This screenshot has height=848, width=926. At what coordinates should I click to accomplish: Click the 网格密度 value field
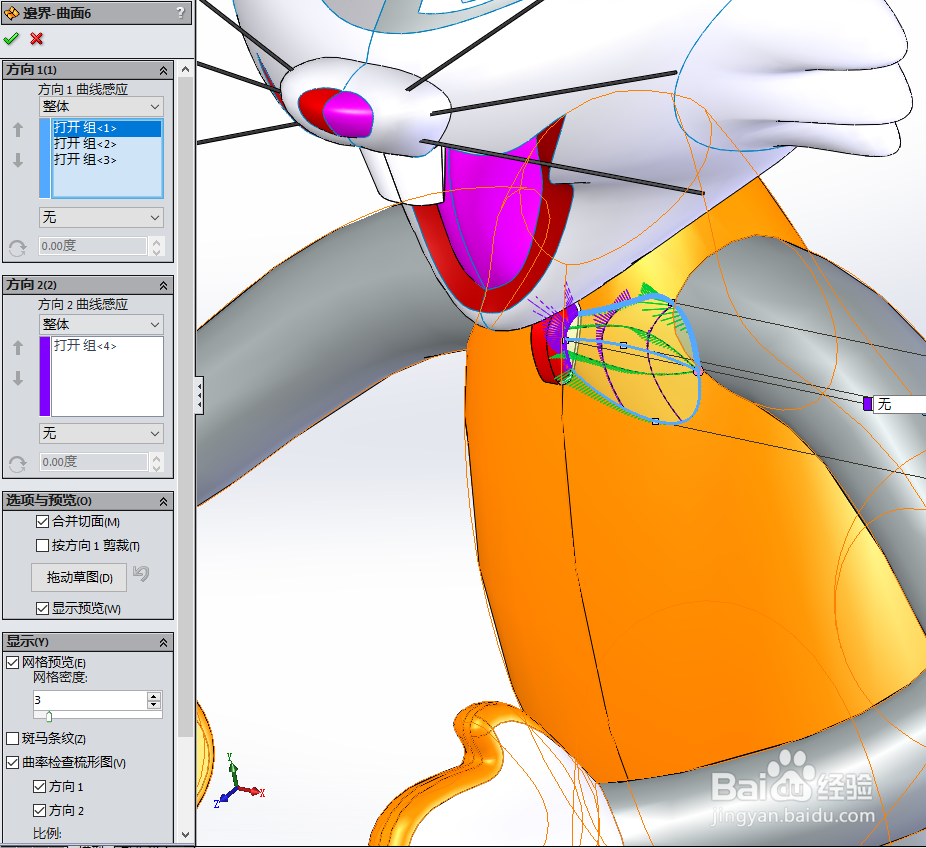(x=90, y=700)
